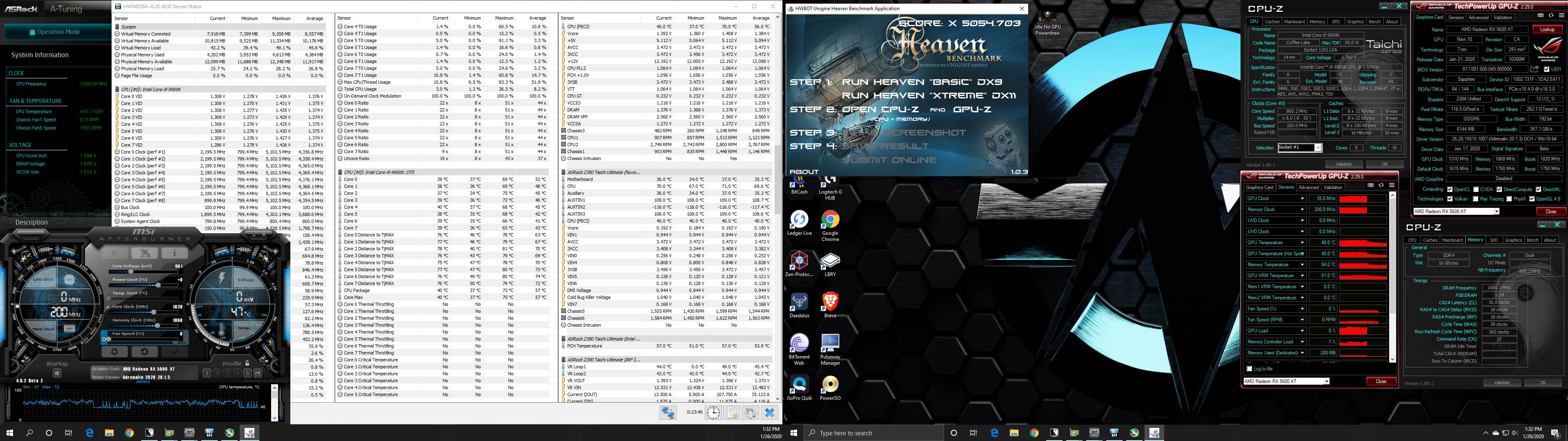The height and width of the screenshot is (441, 1568).
Task: Toggle UEFI checkbox in GPU-Z
Action: click(1546, 69)
